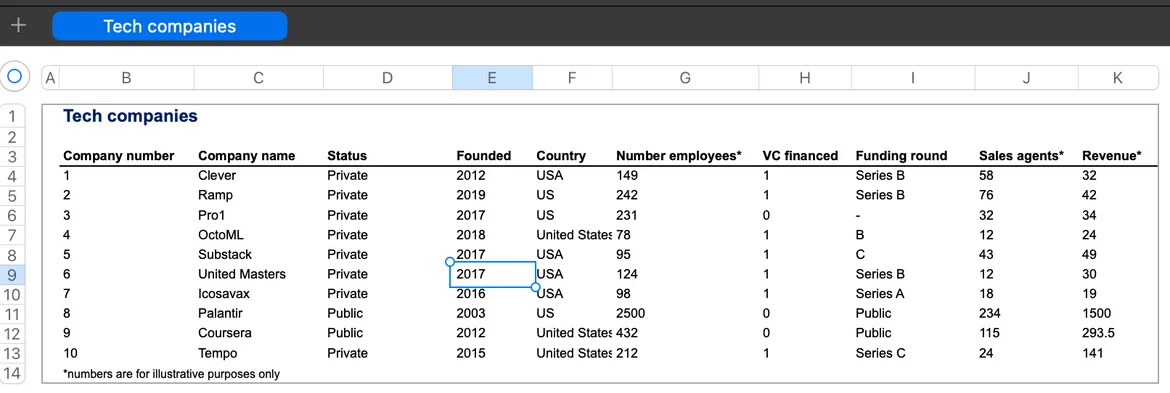Click the employees value 2500
The image size is (1170, 393).
point(631,313)
